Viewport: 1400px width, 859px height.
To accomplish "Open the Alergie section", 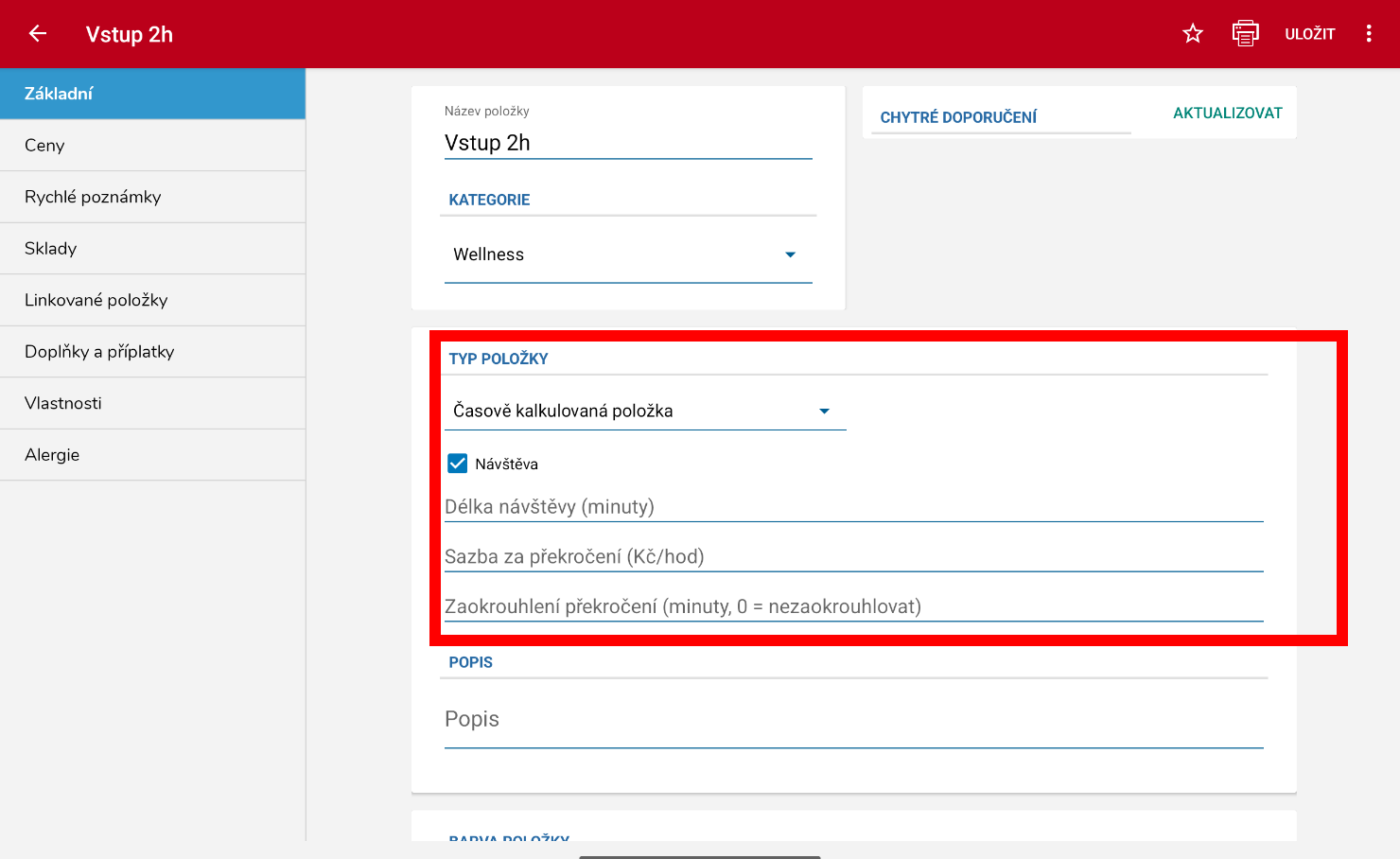I will click(x=152, y=455).
